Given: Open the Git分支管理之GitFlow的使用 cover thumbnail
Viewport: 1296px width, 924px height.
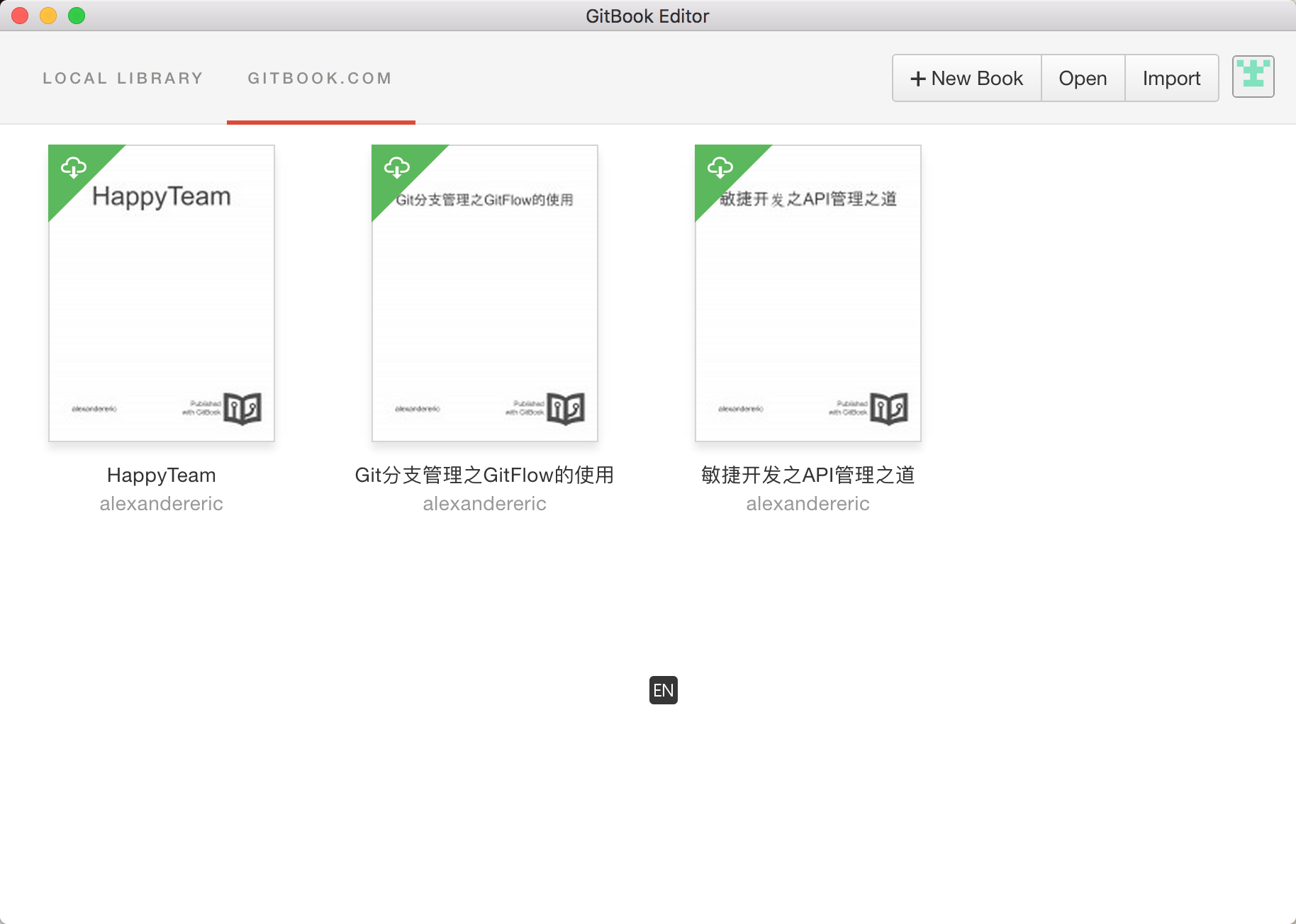Looking at the screenshot, I should point(485,293).
